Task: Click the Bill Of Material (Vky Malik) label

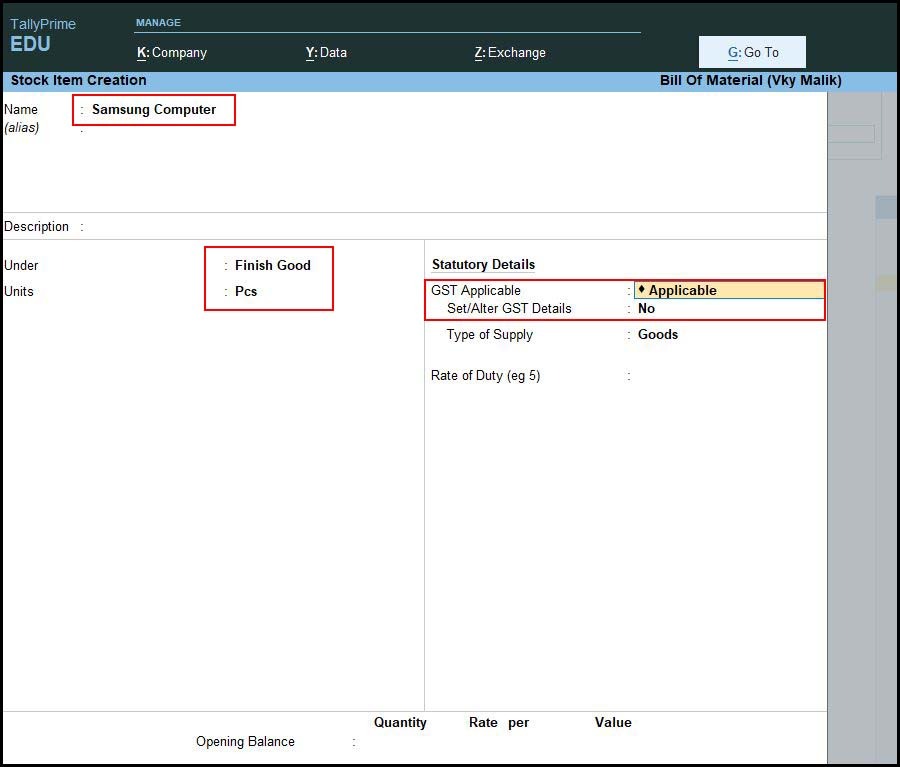Action: point(751,80)
